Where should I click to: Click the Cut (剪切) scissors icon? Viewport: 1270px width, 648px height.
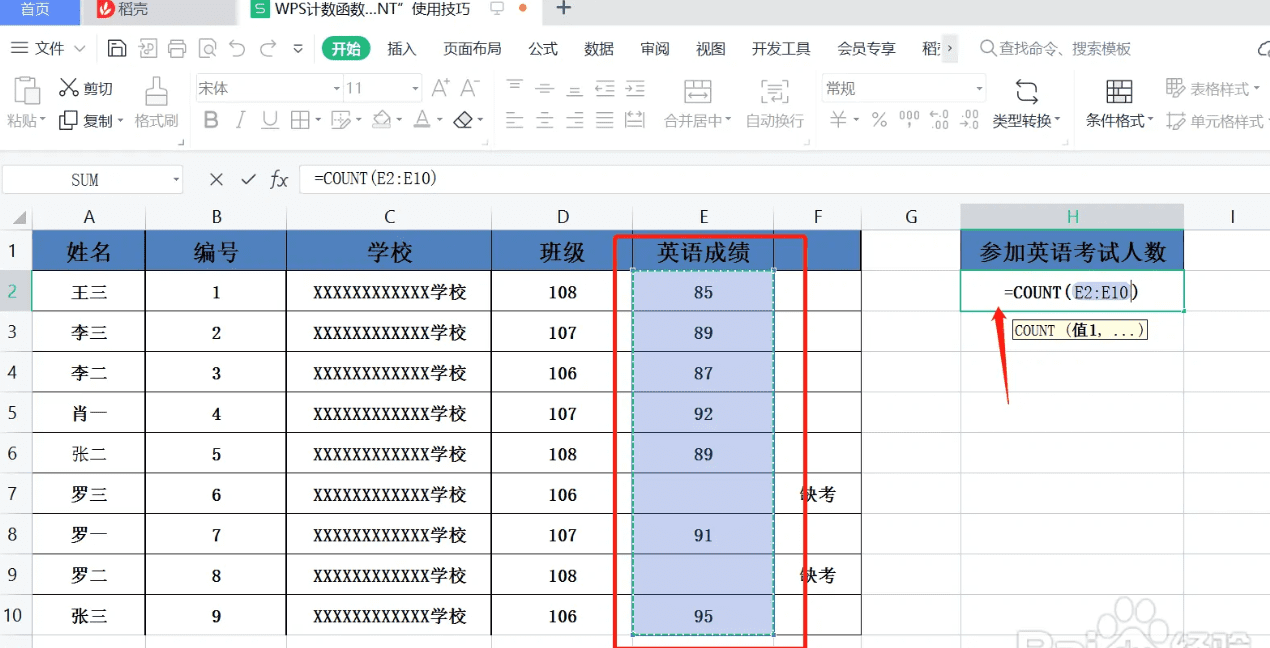pyautogui.click(x=70, y=87)
